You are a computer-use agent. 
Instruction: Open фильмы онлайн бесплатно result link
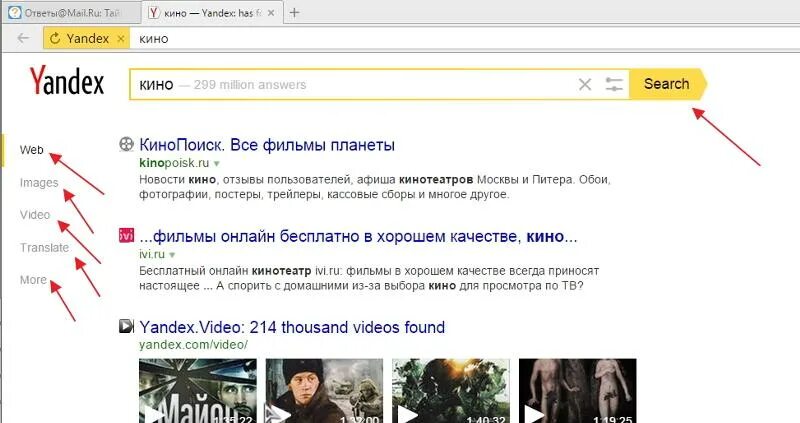coord(358,236)
